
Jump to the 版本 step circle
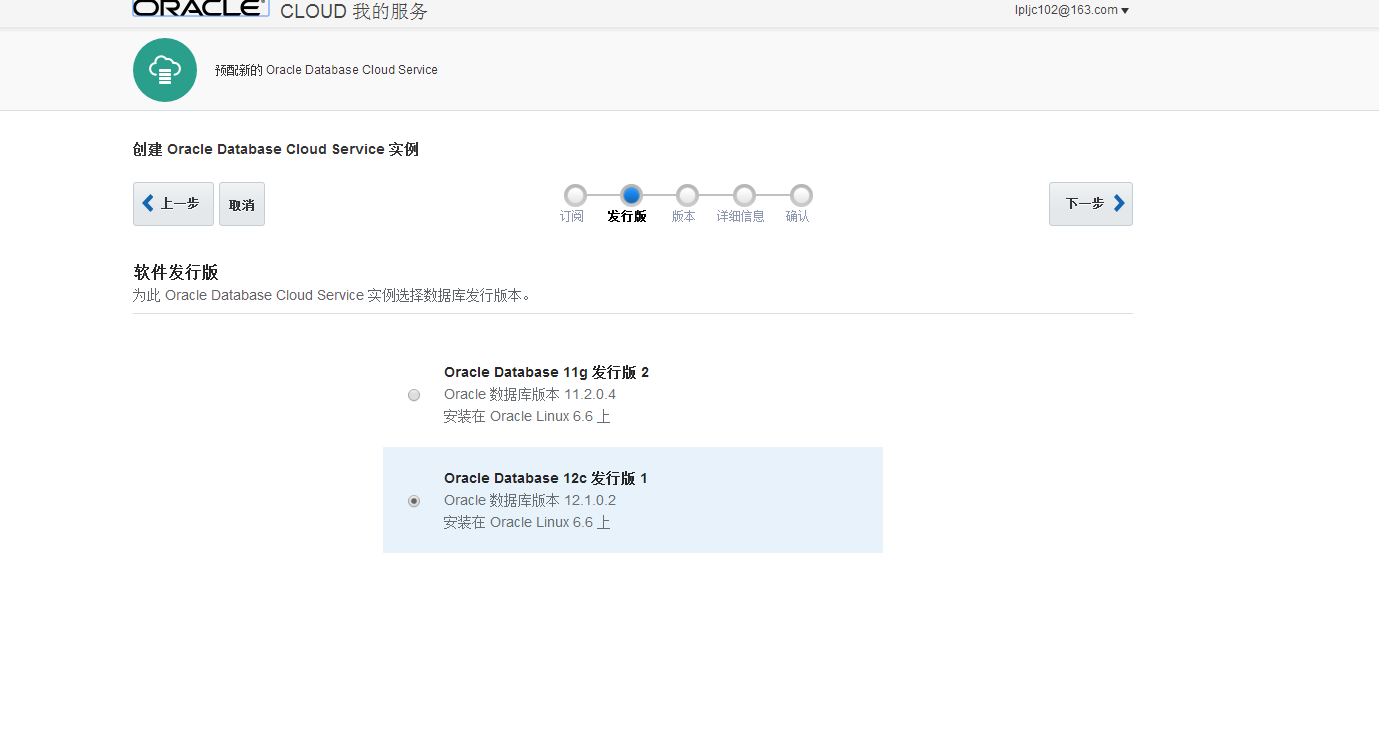687,195
